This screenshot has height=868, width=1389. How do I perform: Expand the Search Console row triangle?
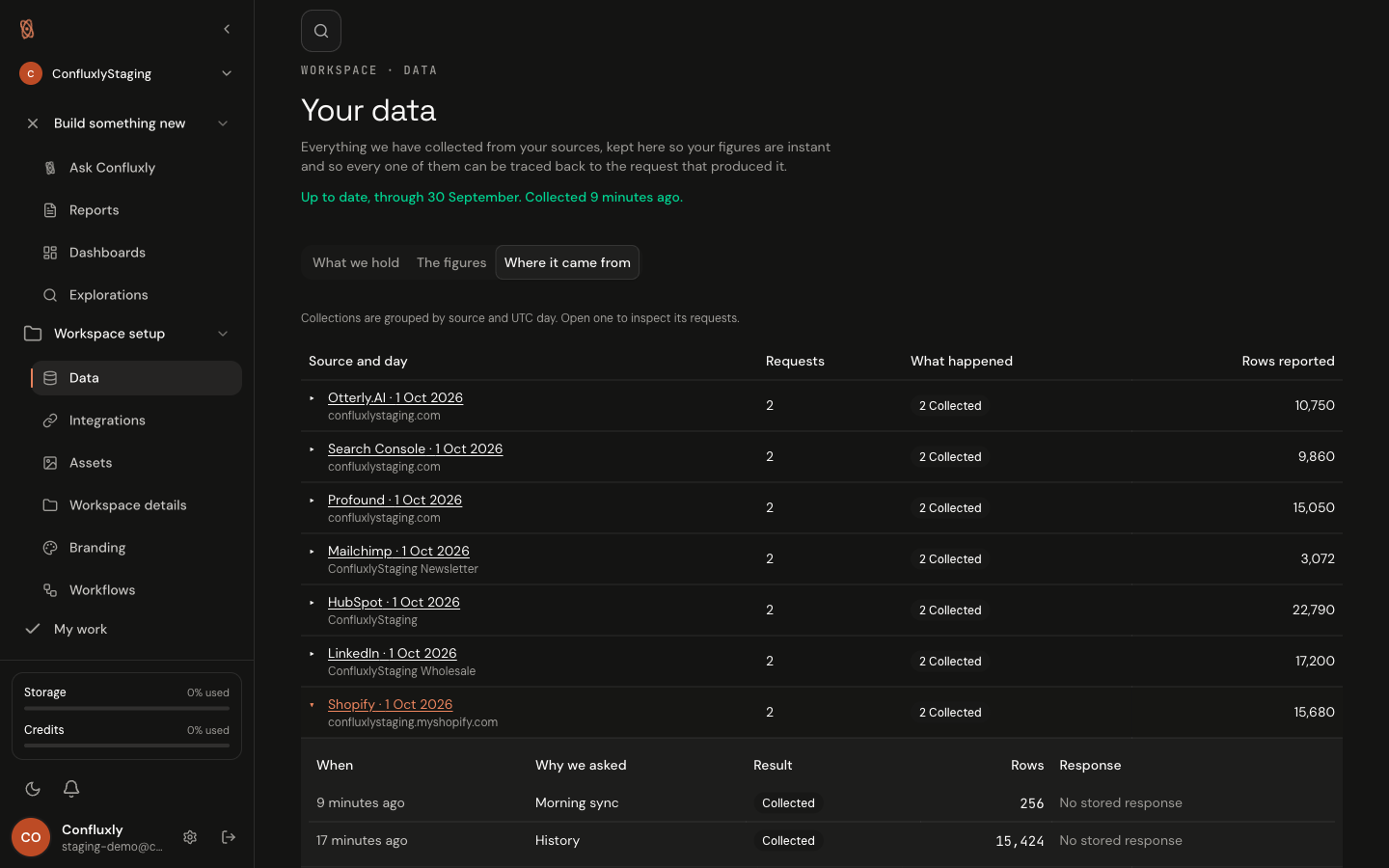pos(312,449)
